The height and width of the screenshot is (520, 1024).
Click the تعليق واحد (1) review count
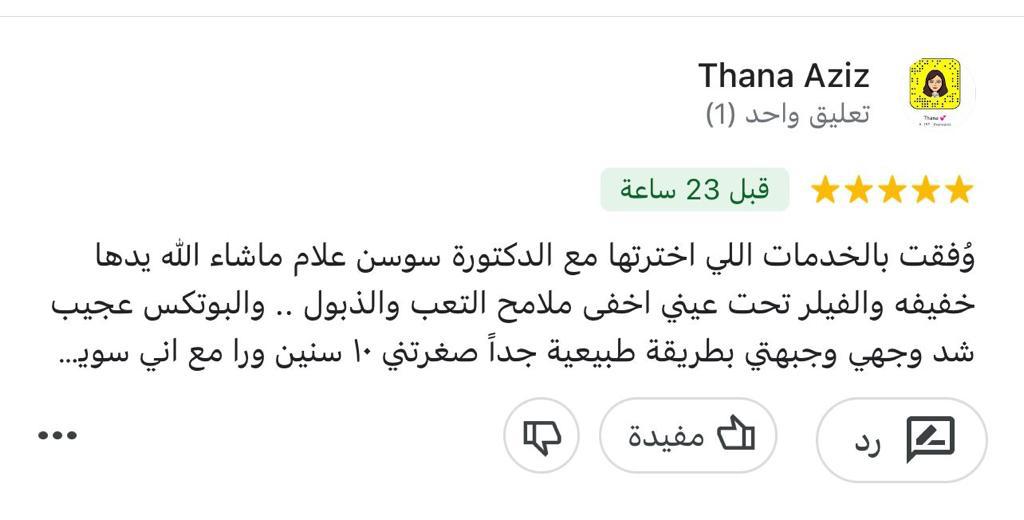coord(788,115)
